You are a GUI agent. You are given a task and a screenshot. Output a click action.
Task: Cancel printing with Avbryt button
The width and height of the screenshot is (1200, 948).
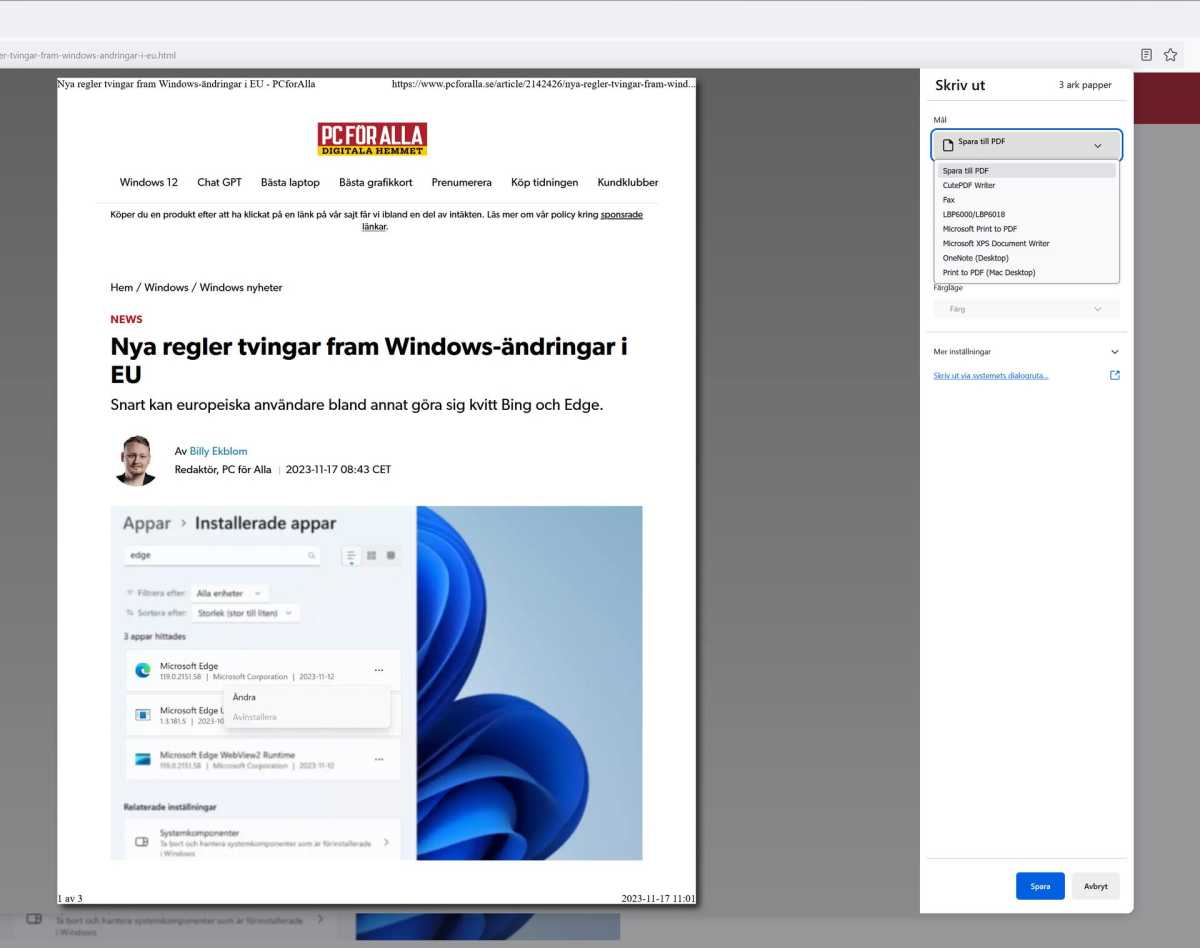1095,886
